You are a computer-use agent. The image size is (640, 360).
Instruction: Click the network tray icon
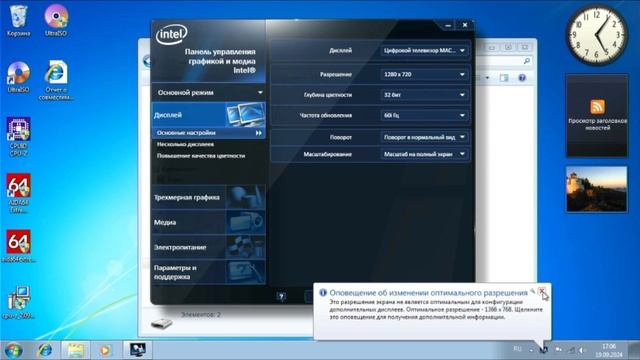point(571,350)
